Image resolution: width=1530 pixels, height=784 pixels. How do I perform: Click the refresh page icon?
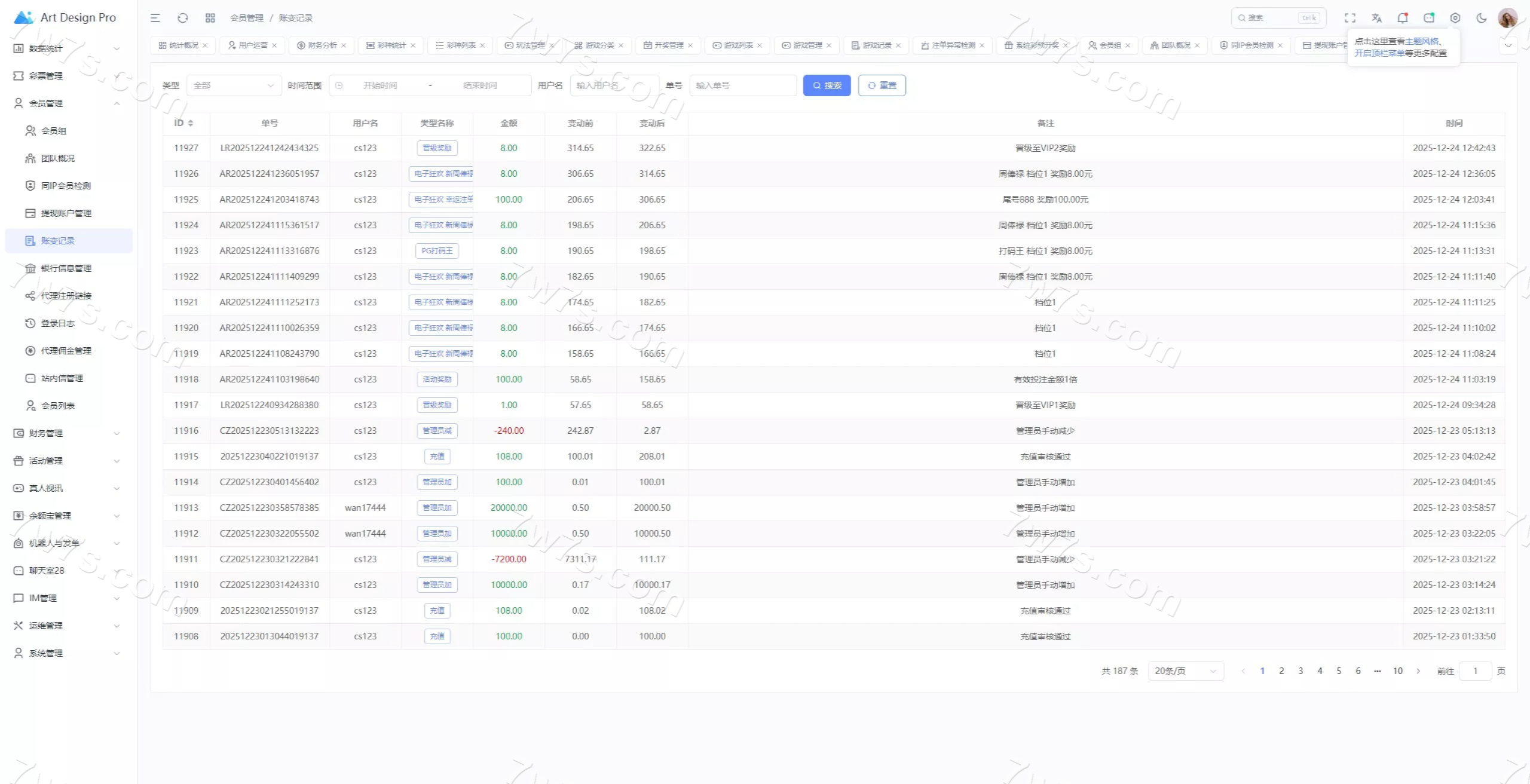[183, 18]
